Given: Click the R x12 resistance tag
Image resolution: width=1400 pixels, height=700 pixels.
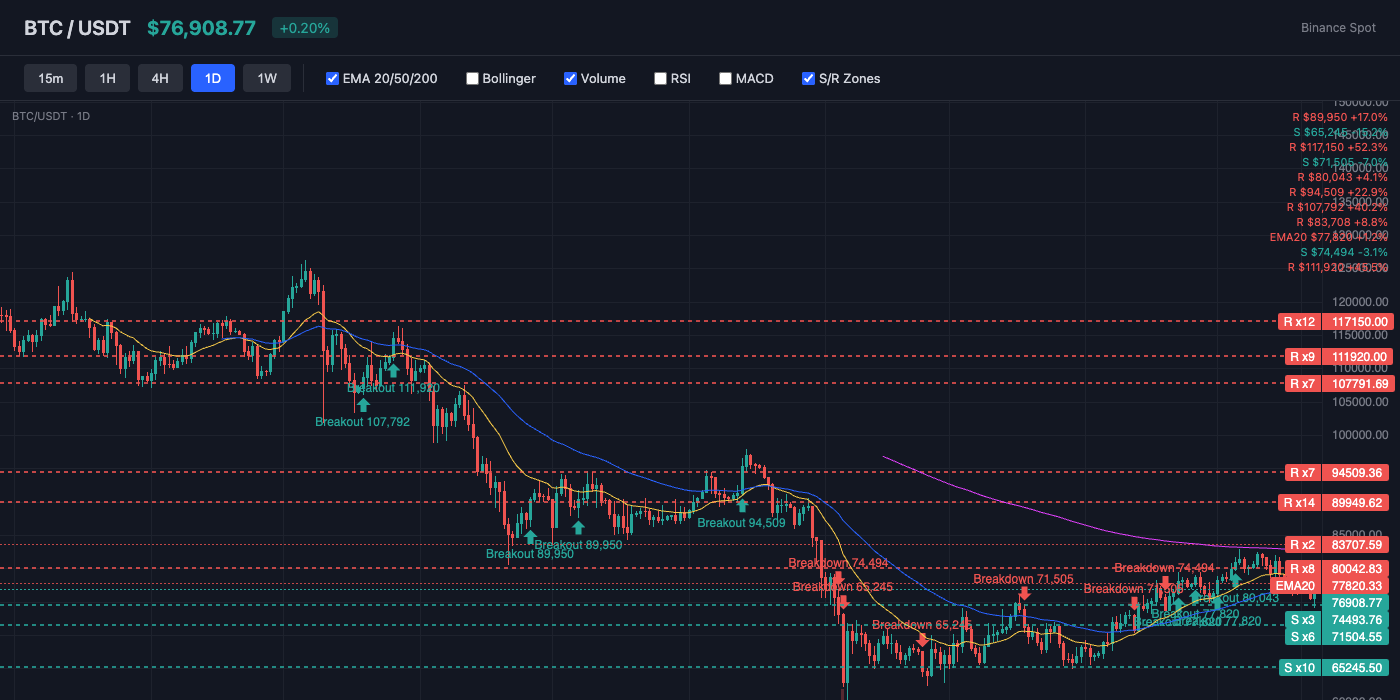Looking at the screenshot, I should click(1299, 322).
